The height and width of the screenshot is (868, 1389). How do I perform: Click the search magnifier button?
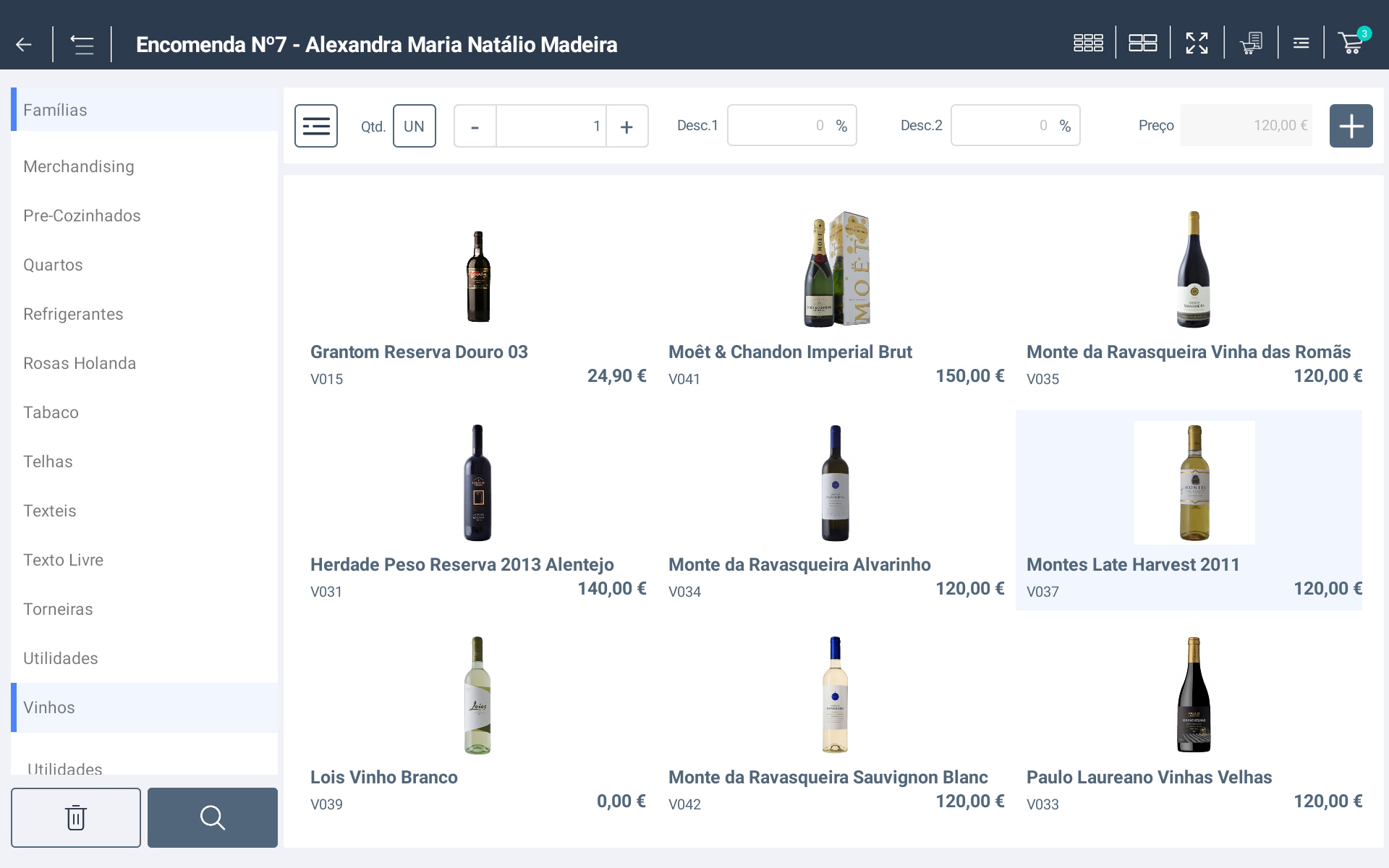(x=213, y=817)
